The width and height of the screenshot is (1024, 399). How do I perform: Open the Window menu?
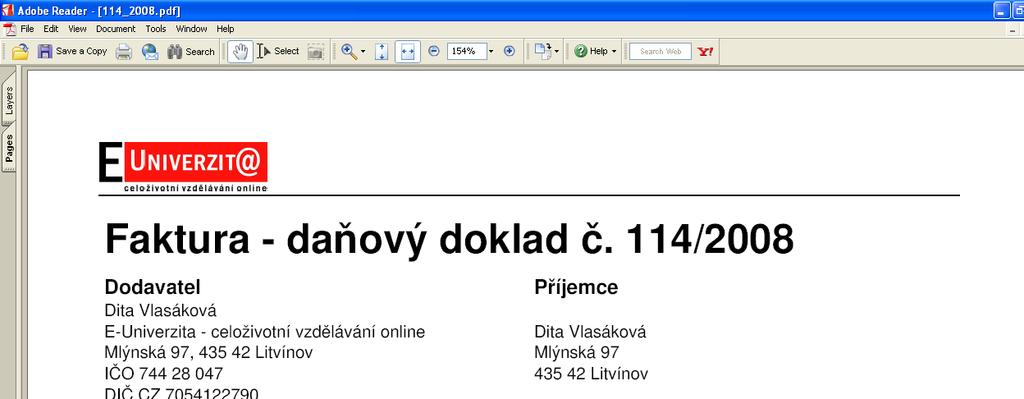191,29
